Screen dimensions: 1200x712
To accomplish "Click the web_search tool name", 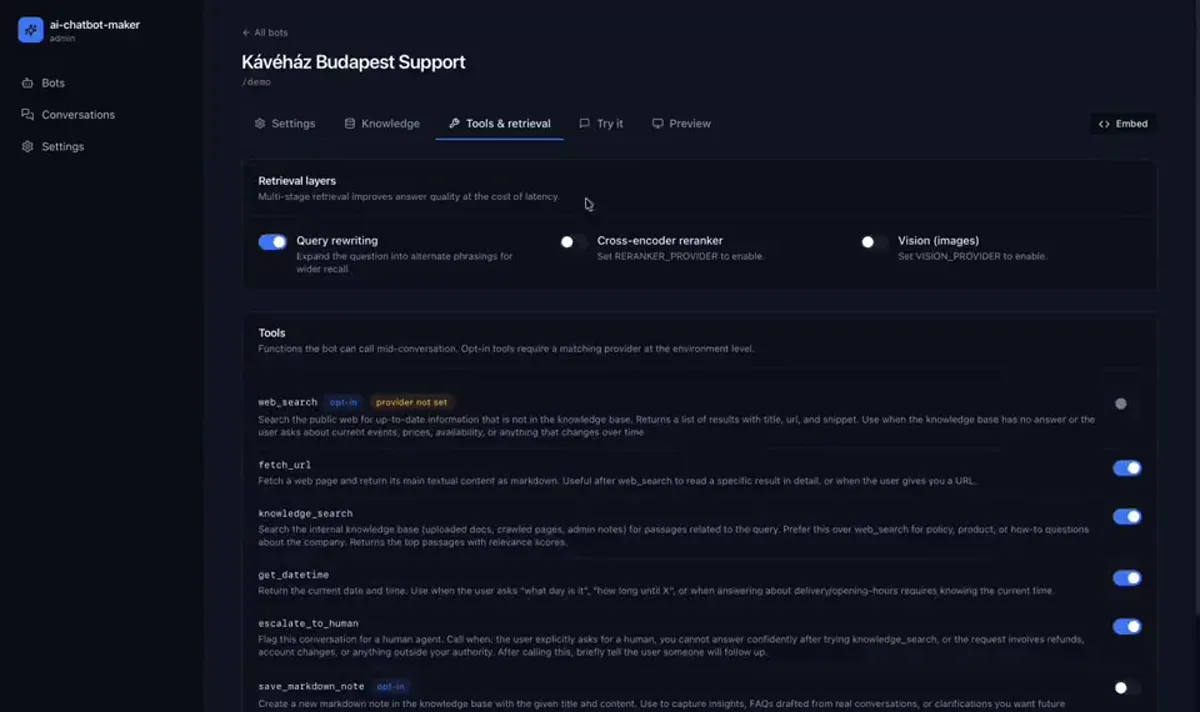I will point(288,402).
